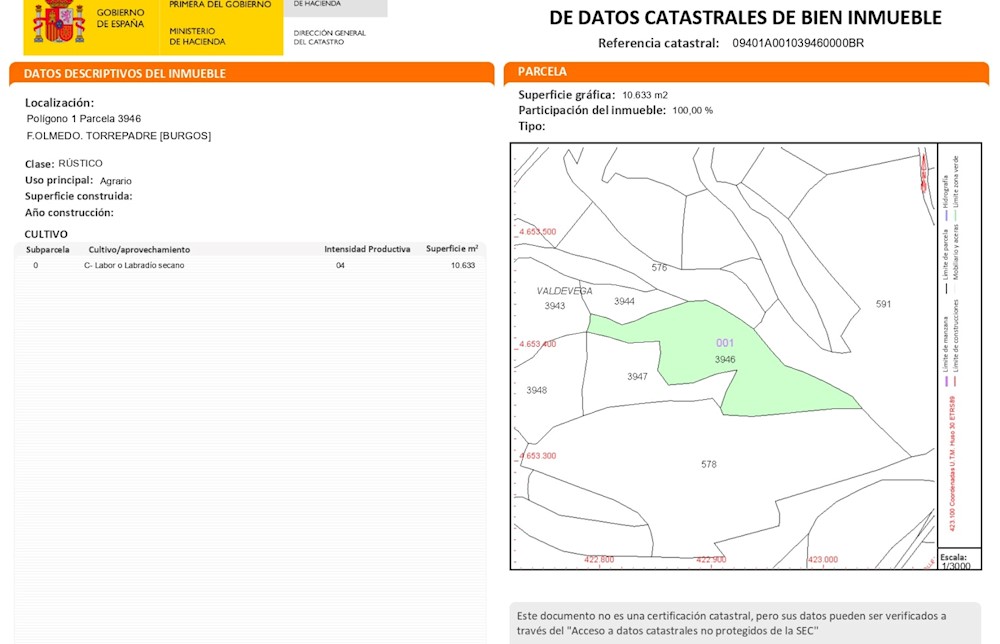Click the Escala 1/3000 scale box
This screenshot has width=1000, height=644.
pyautogui.click(x=959, y=559)
